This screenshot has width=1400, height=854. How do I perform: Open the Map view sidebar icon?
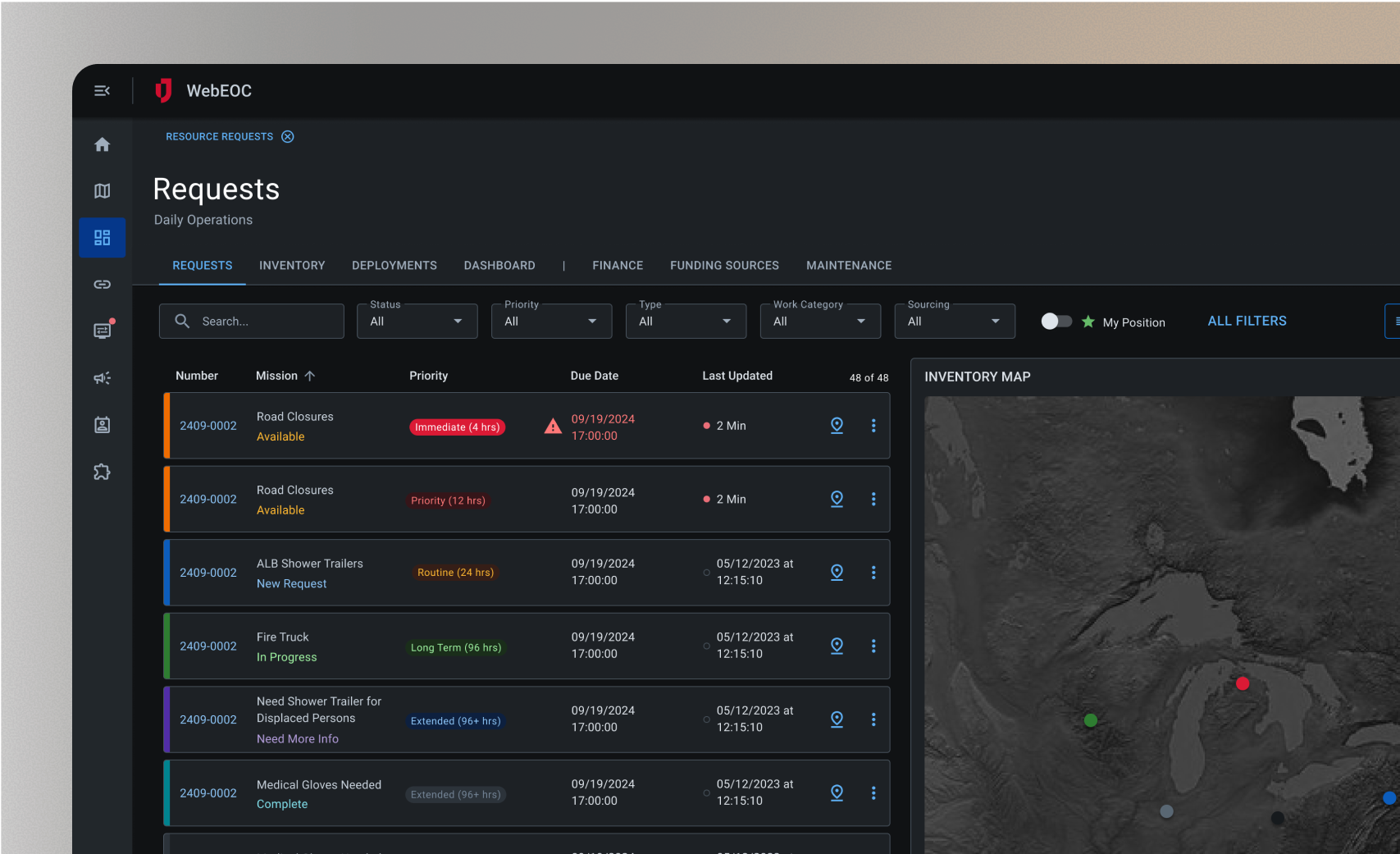coord(102,191)
